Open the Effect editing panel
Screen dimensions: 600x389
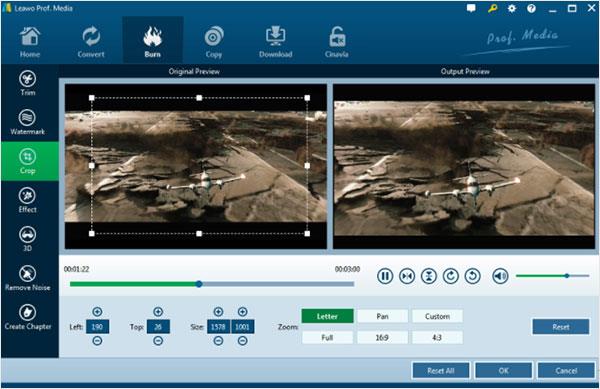28,200
